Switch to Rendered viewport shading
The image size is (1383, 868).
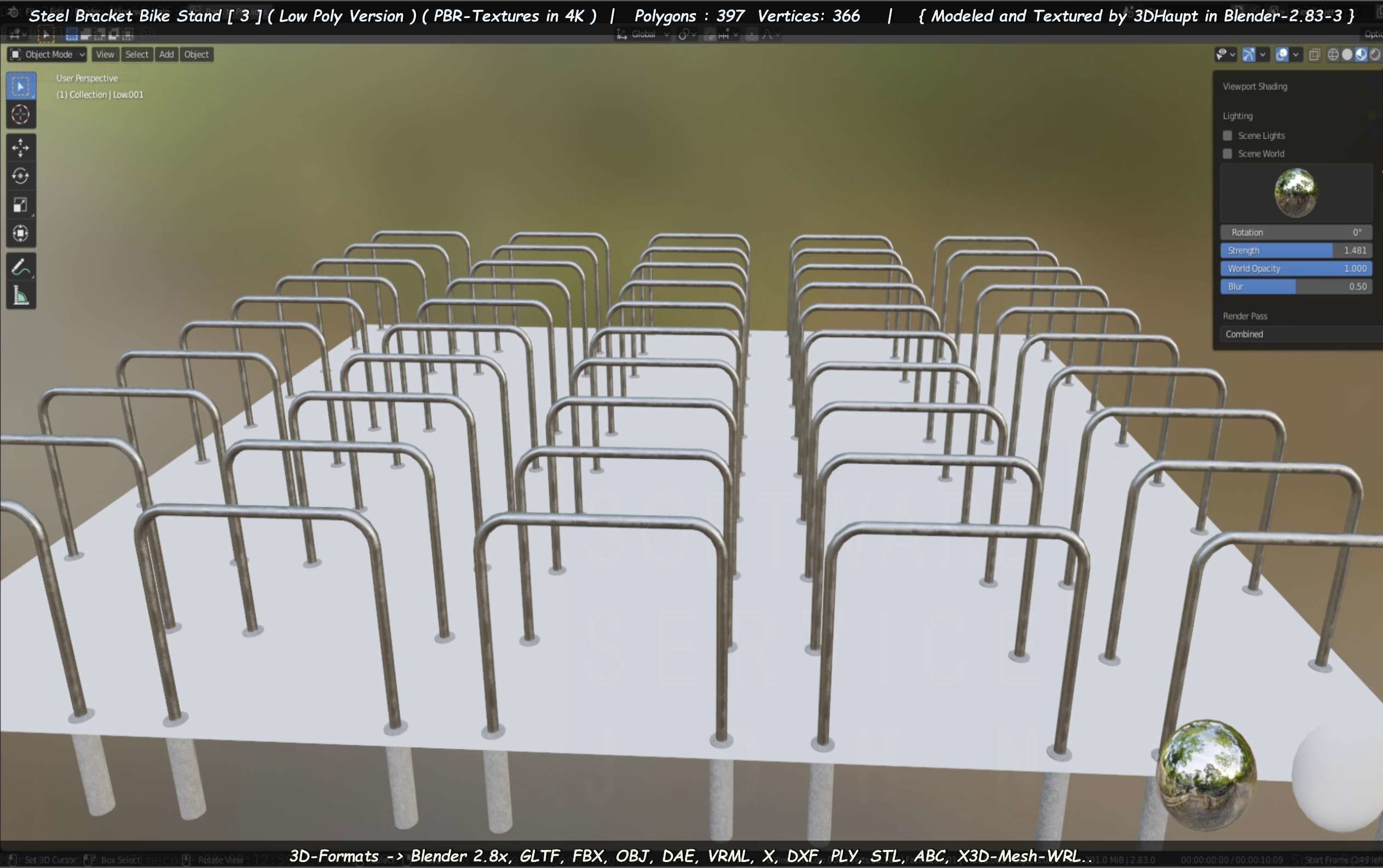tap(1374, 55)
